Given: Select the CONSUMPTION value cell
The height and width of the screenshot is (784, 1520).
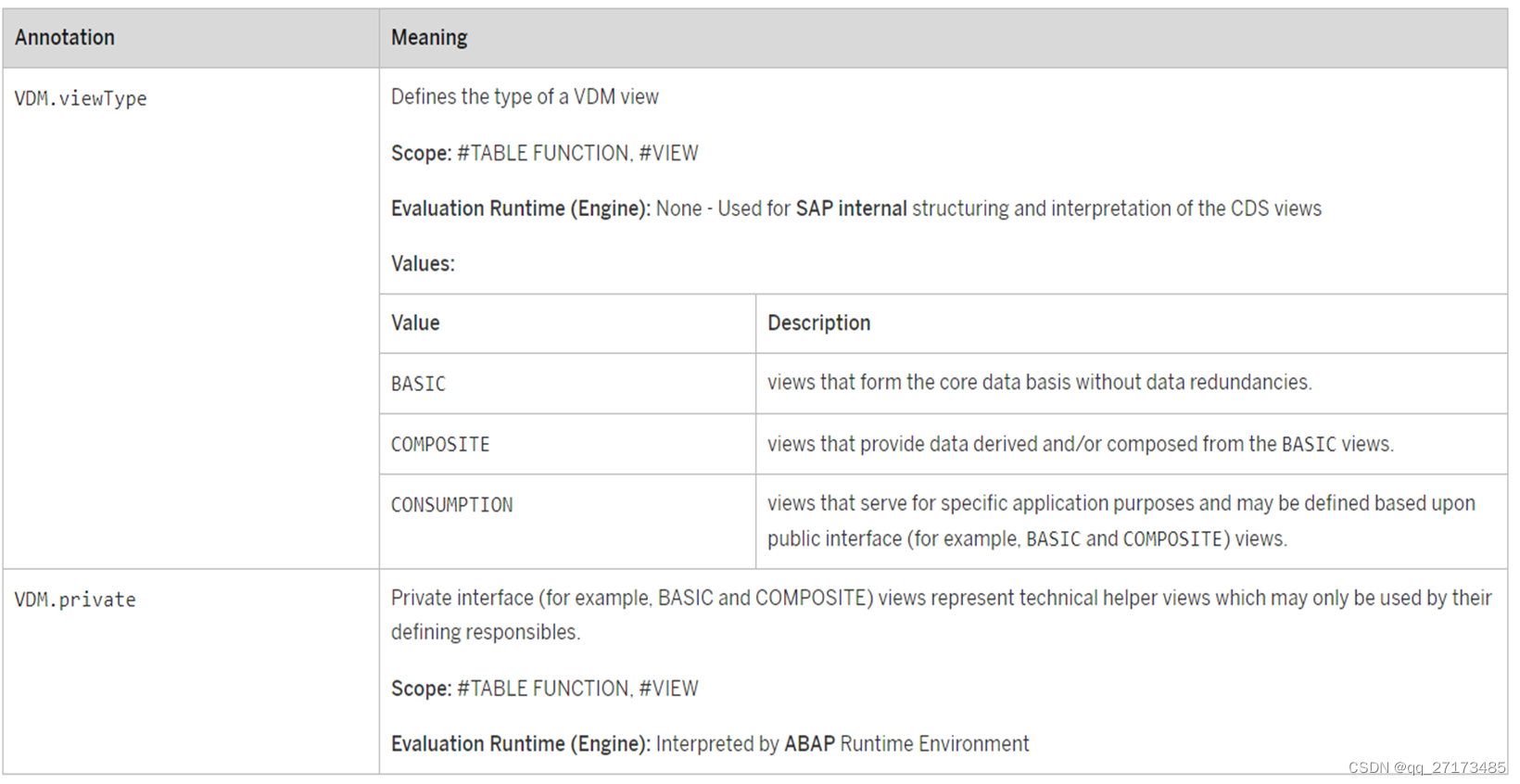Looking at the screenshot, I should coord(451,505).
